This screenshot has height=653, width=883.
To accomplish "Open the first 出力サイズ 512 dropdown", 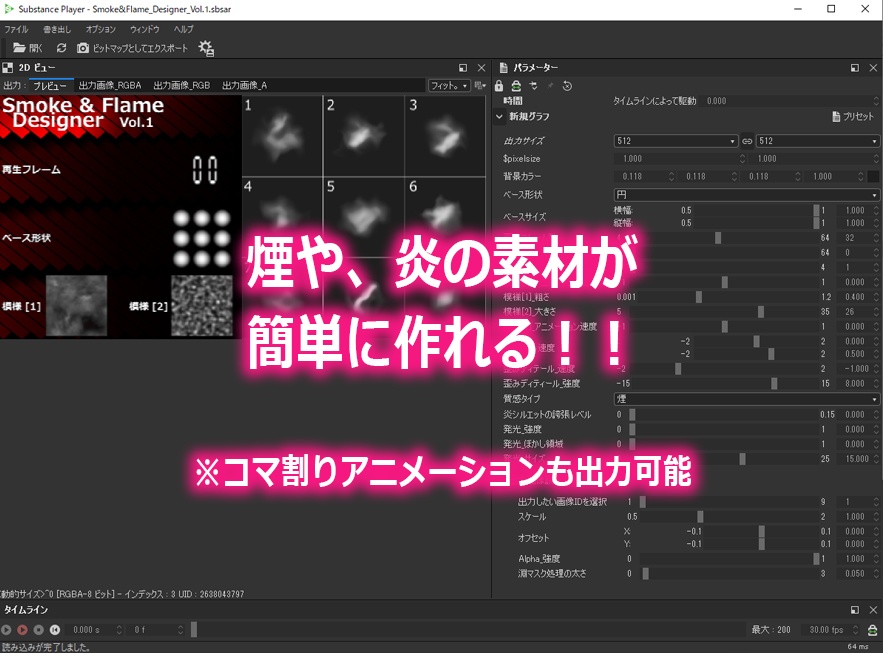I will [x=675, y=141].
